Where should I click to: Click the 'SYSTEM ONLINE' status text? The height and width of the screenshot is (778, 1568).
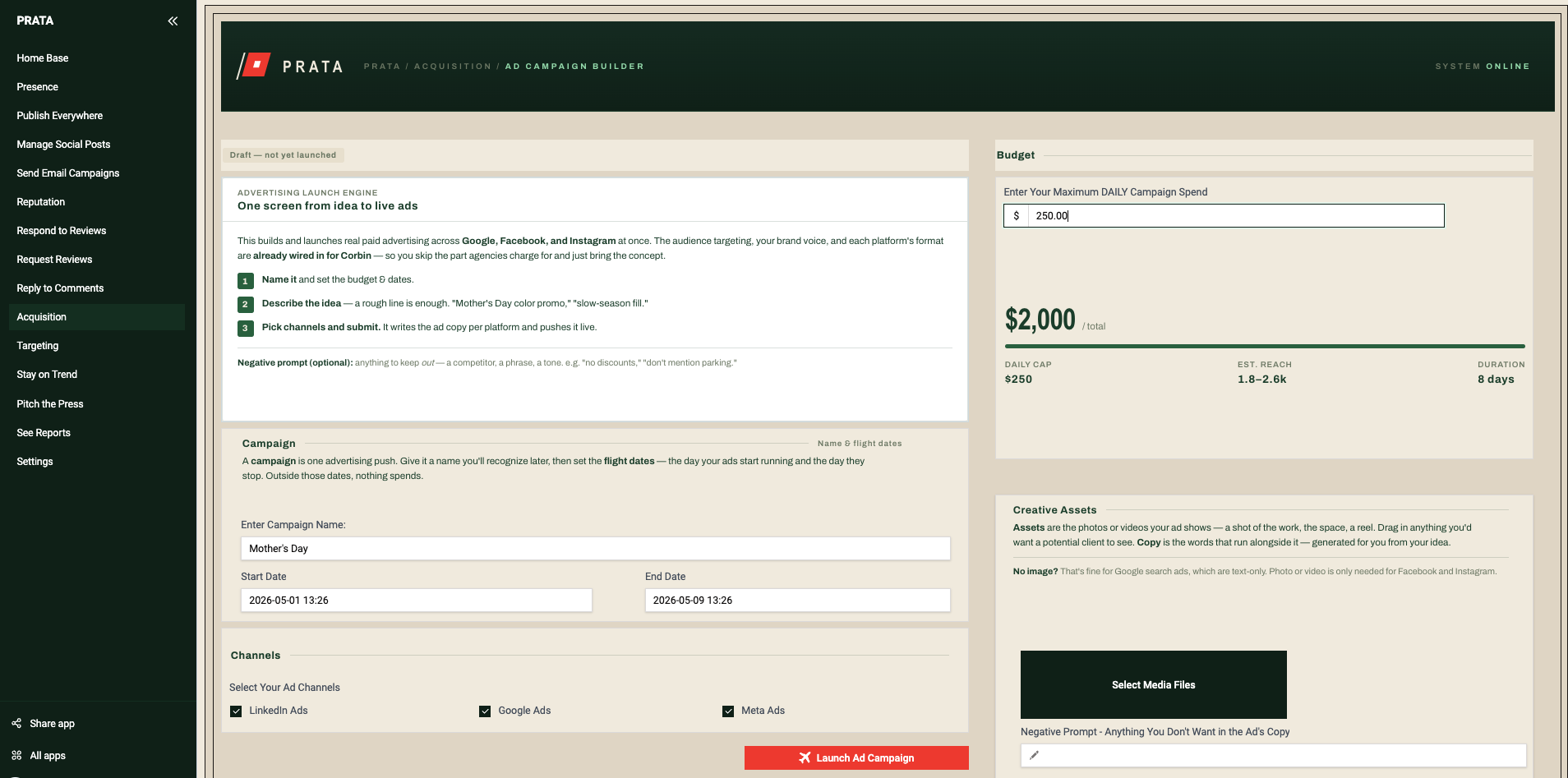point(1483,67)
